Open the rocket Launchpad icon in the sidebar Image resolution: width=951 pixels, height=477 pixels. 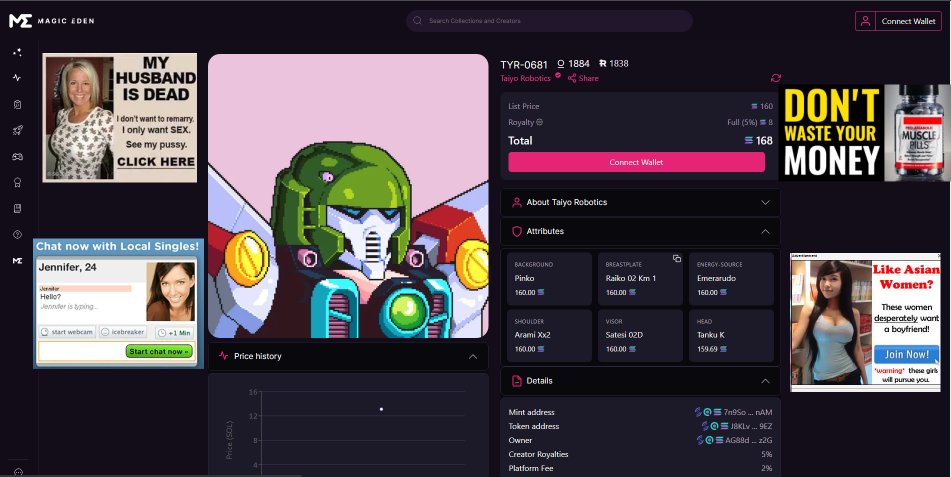17,130
